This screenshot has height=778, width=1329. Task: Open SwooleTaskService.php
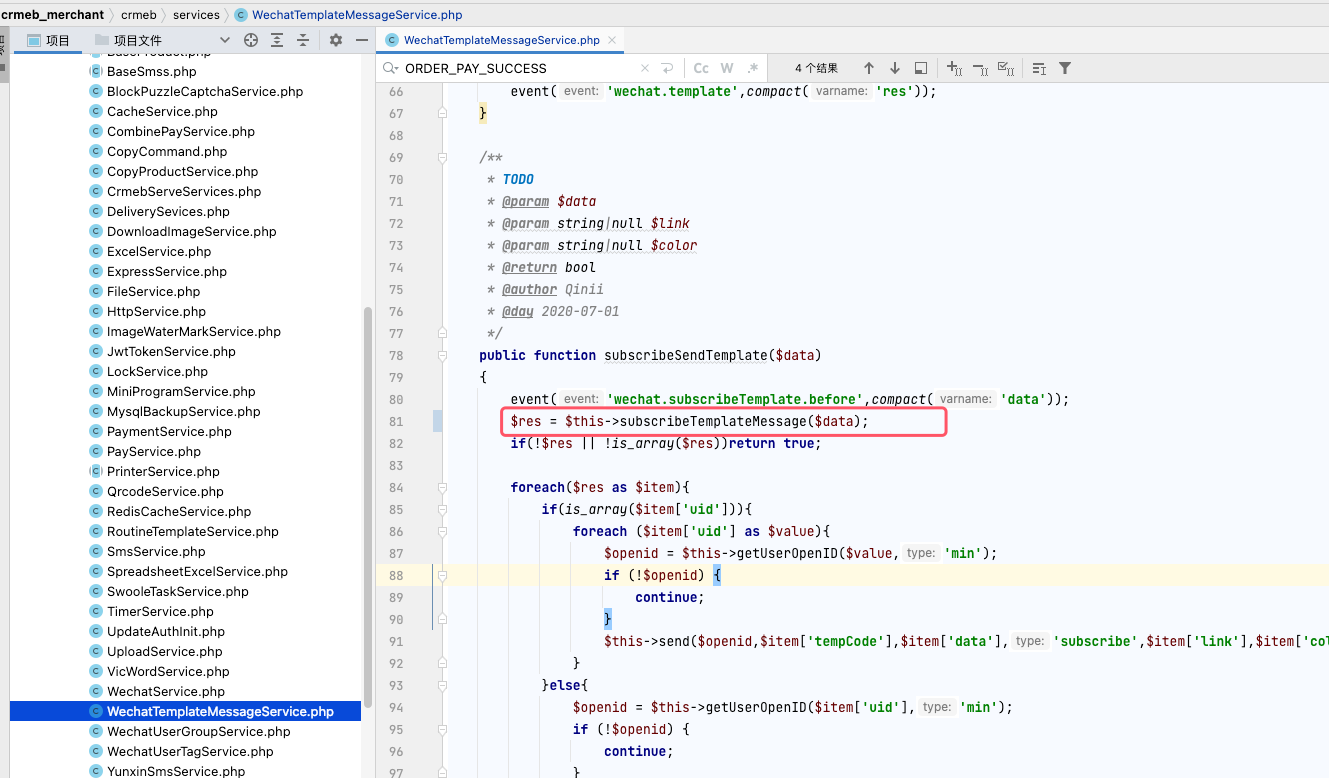[x=178, y=591]
